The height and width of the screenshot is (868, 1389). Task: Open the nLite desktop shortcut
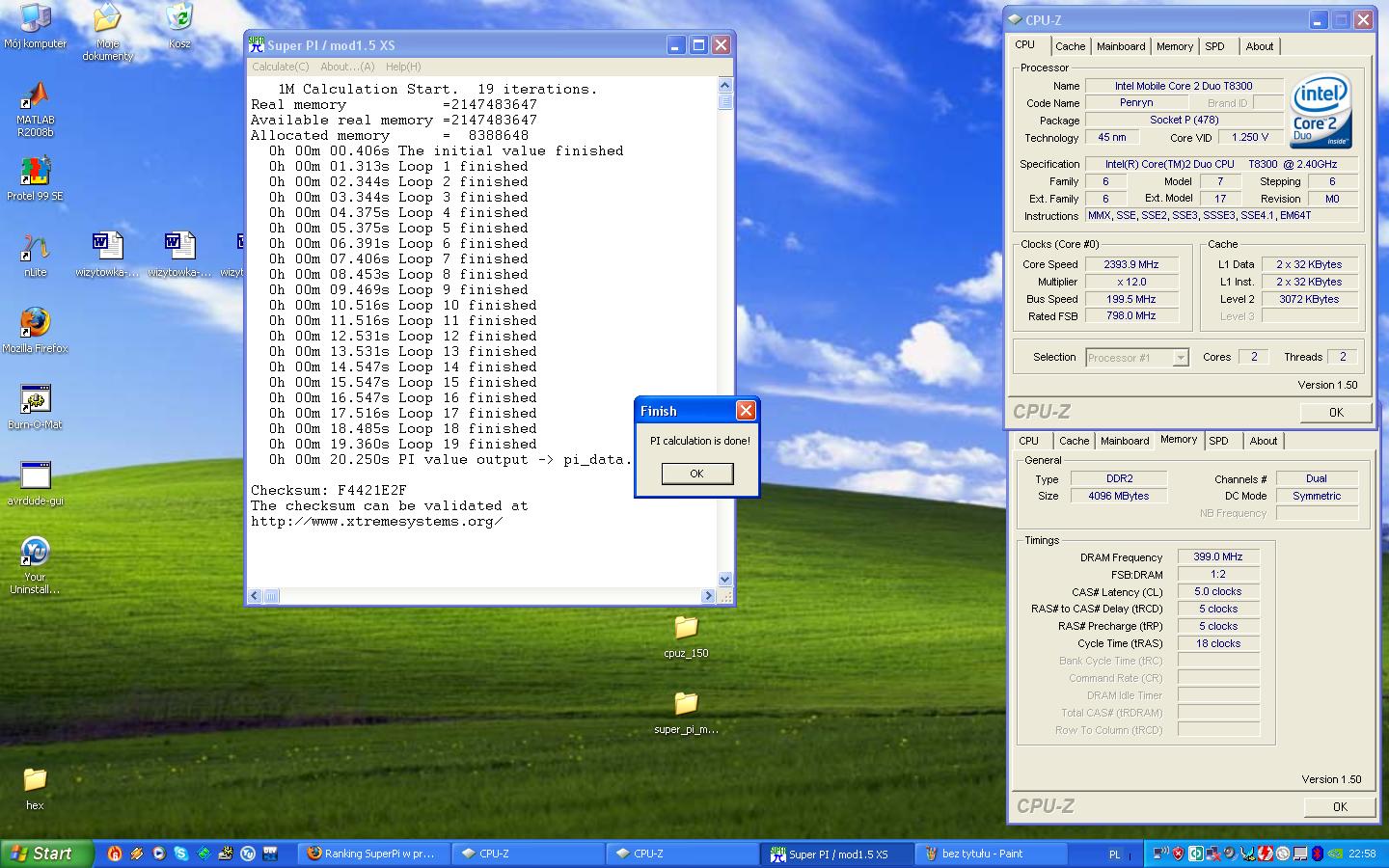[35, 249]
